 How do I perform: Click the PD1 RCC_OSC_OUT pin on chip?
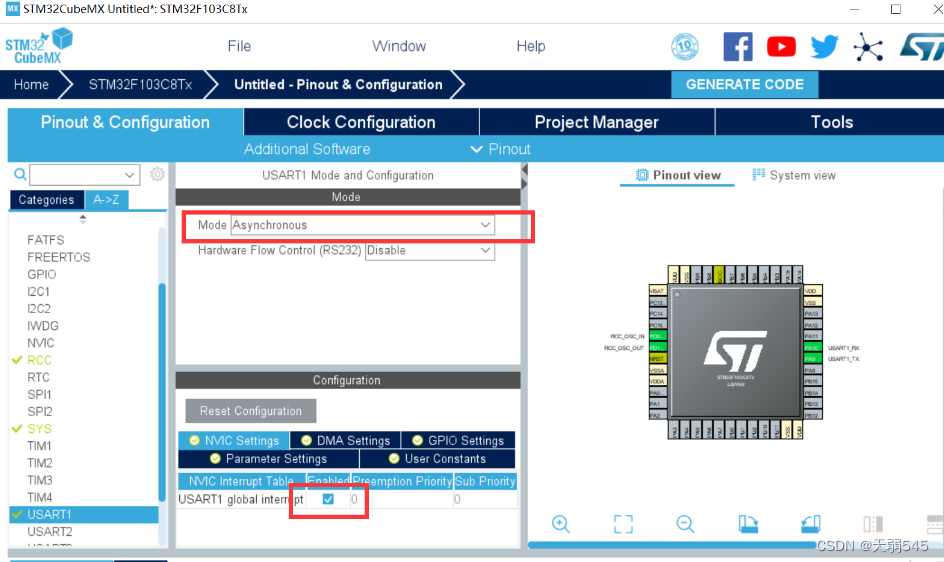pyautogui.click(x=657, y=348)
